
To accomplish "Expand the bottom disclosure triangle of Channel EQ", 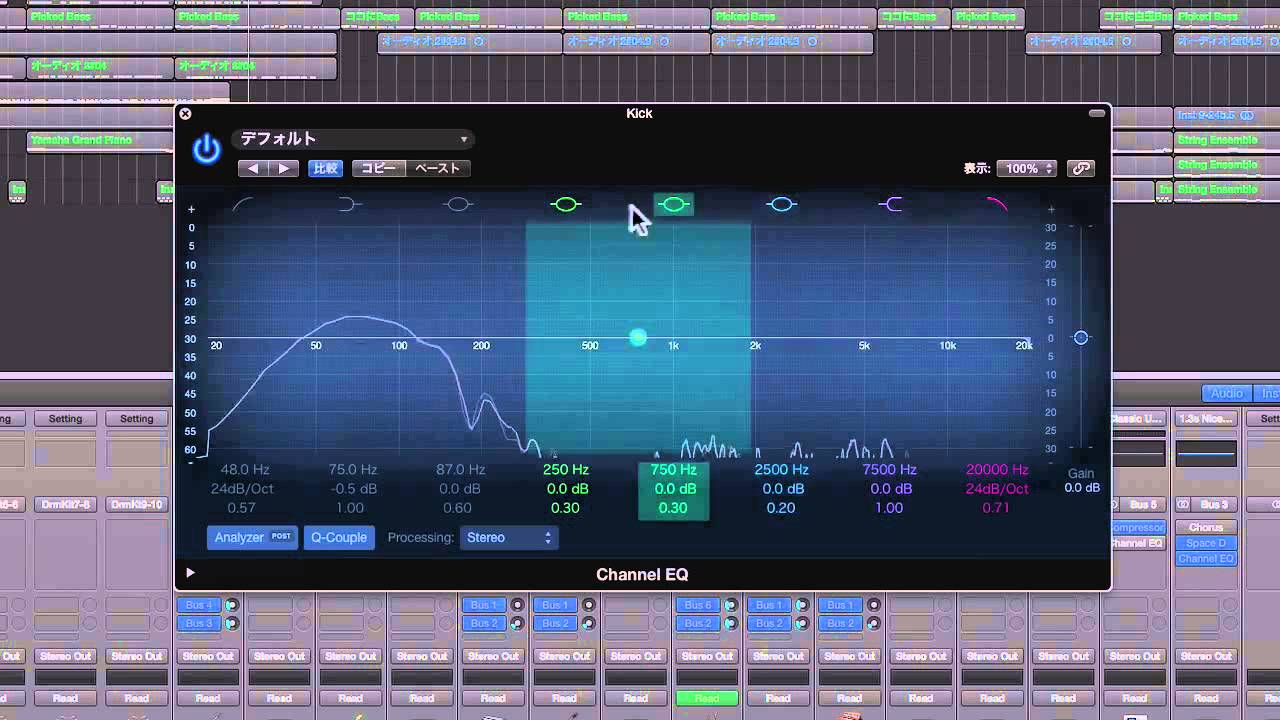I will [189, 573].
